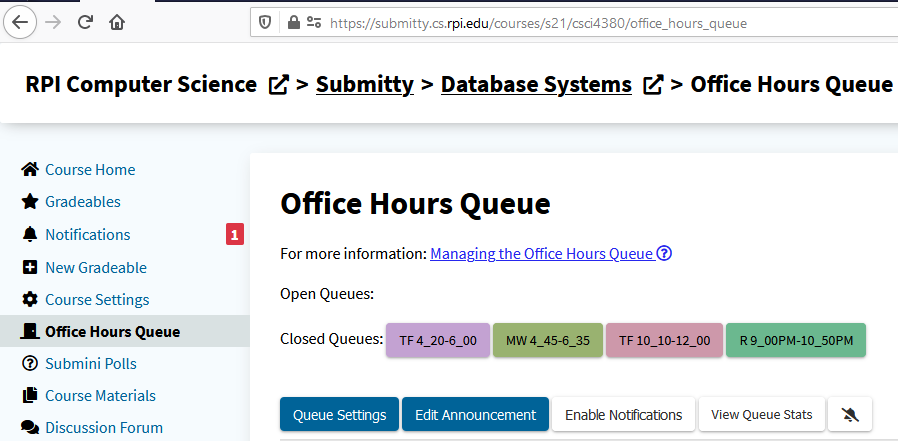The image size is (898, 441).
Task: Click the Discussion Forum chat bubbles icon
Action: [x=29, y=427]
